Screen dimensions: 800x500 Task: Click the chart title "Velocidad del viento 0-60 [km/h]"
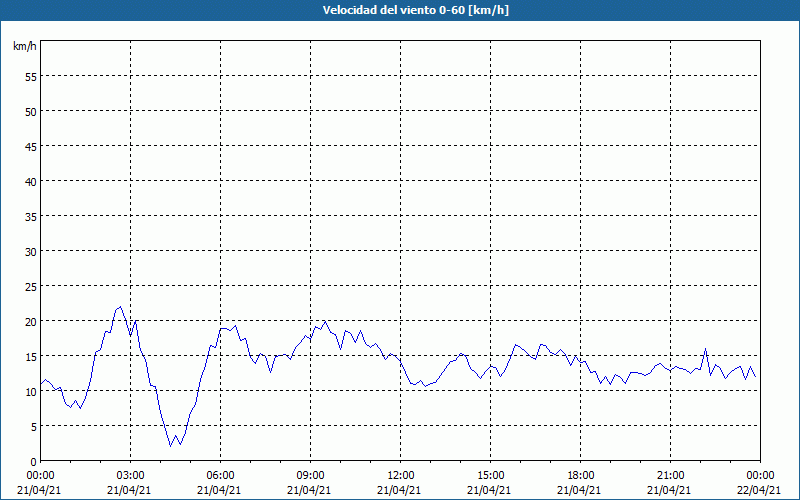pyautogui.click(x=415, y=10)
